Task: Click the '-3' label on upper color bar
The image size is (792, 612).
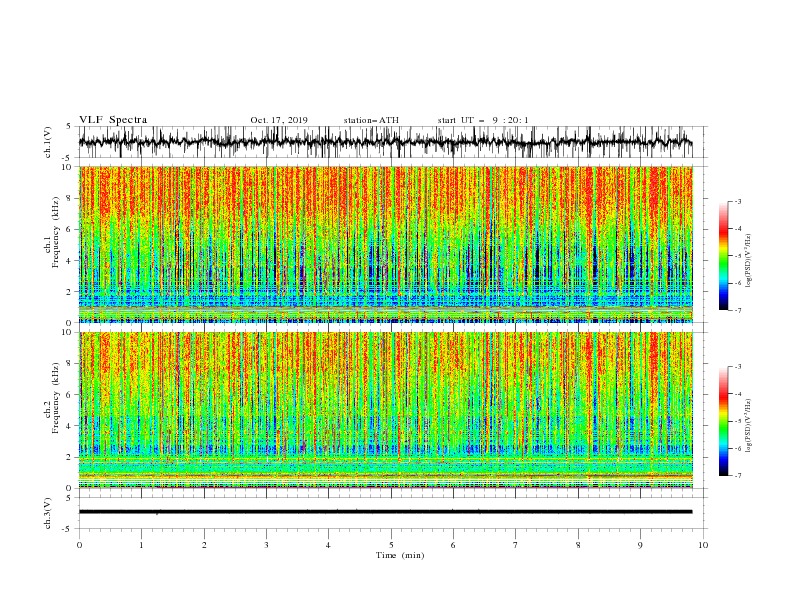Action: point(737,201)
